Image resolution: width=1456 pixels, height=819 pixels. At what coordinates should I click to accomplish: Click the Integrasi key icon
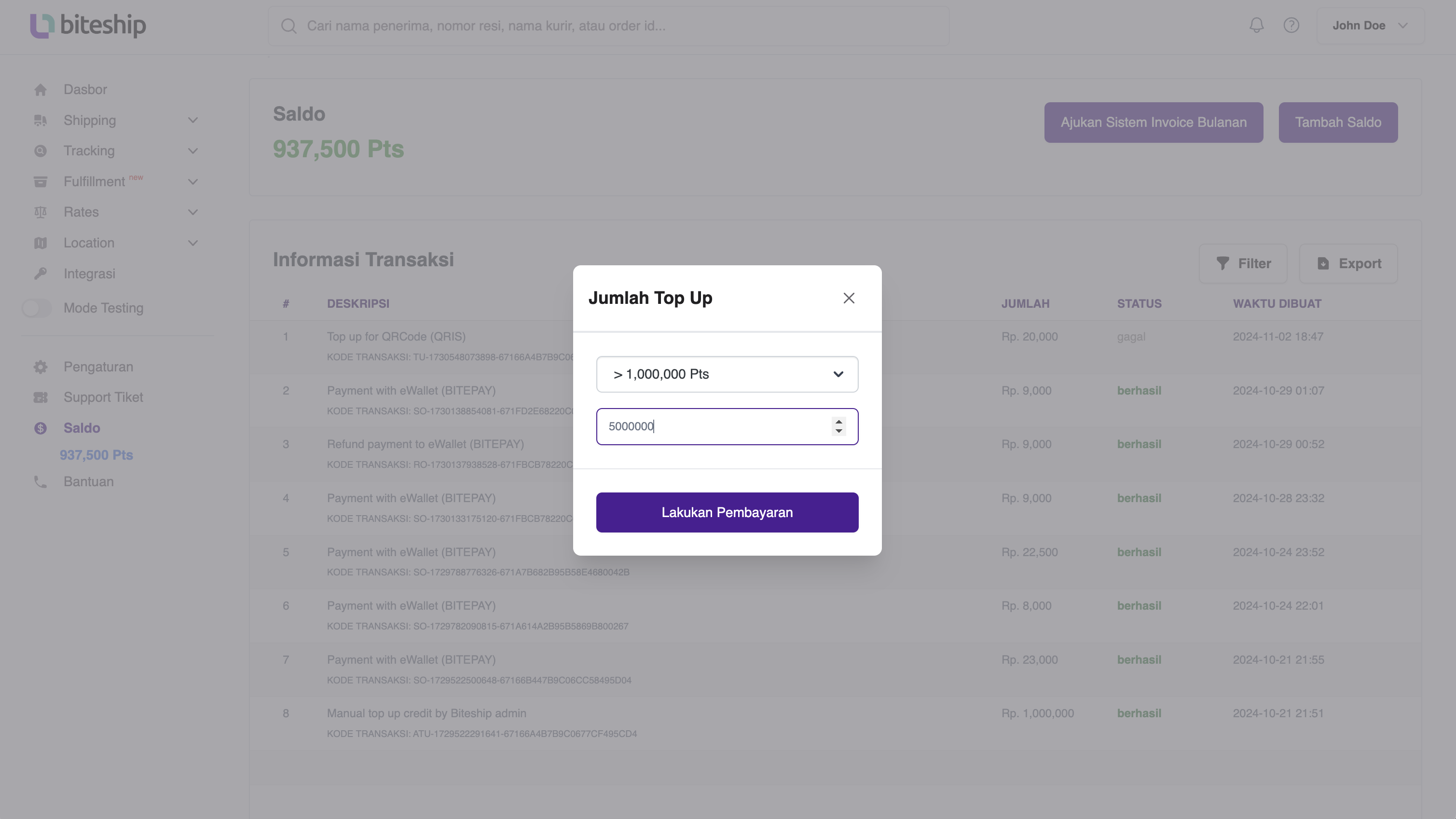click(x=40, y=273)
